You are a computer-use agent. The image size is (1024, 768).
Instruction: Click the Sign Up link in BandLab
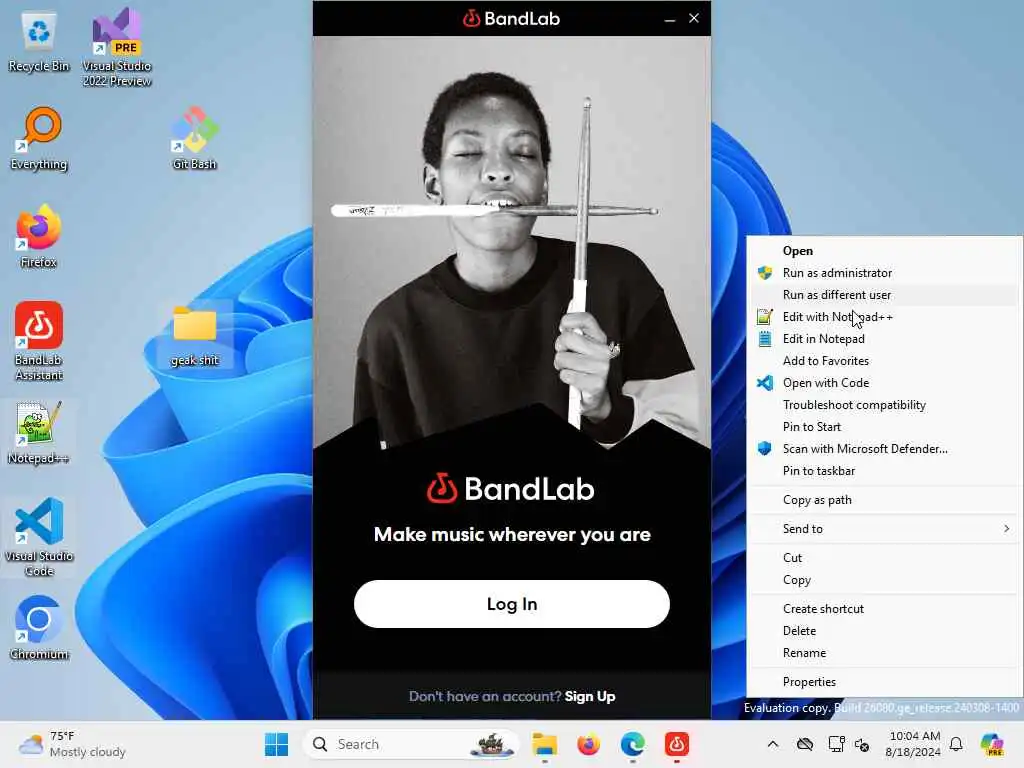coord(590,696)
